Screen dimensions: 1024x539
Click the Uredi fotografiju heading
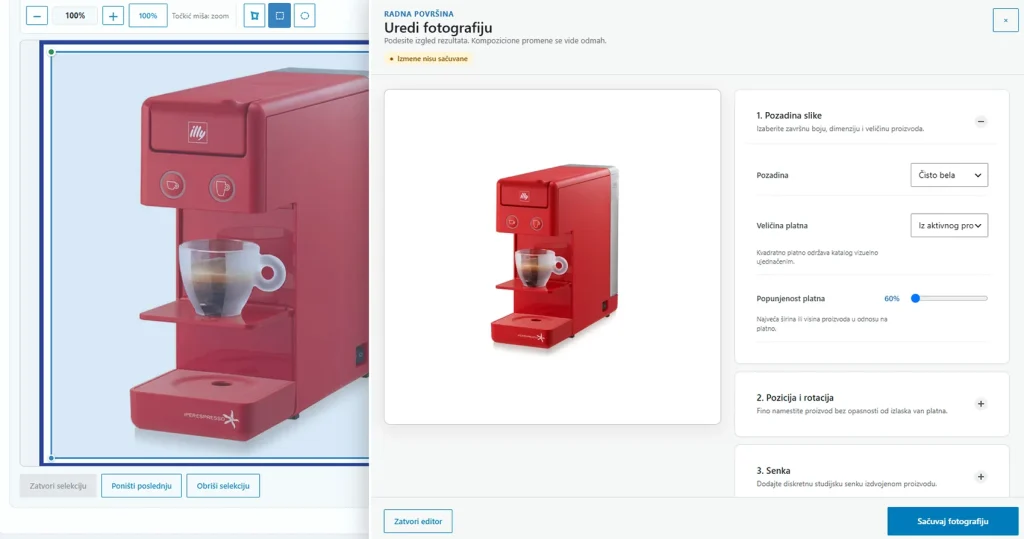click(x=438, y=27)
